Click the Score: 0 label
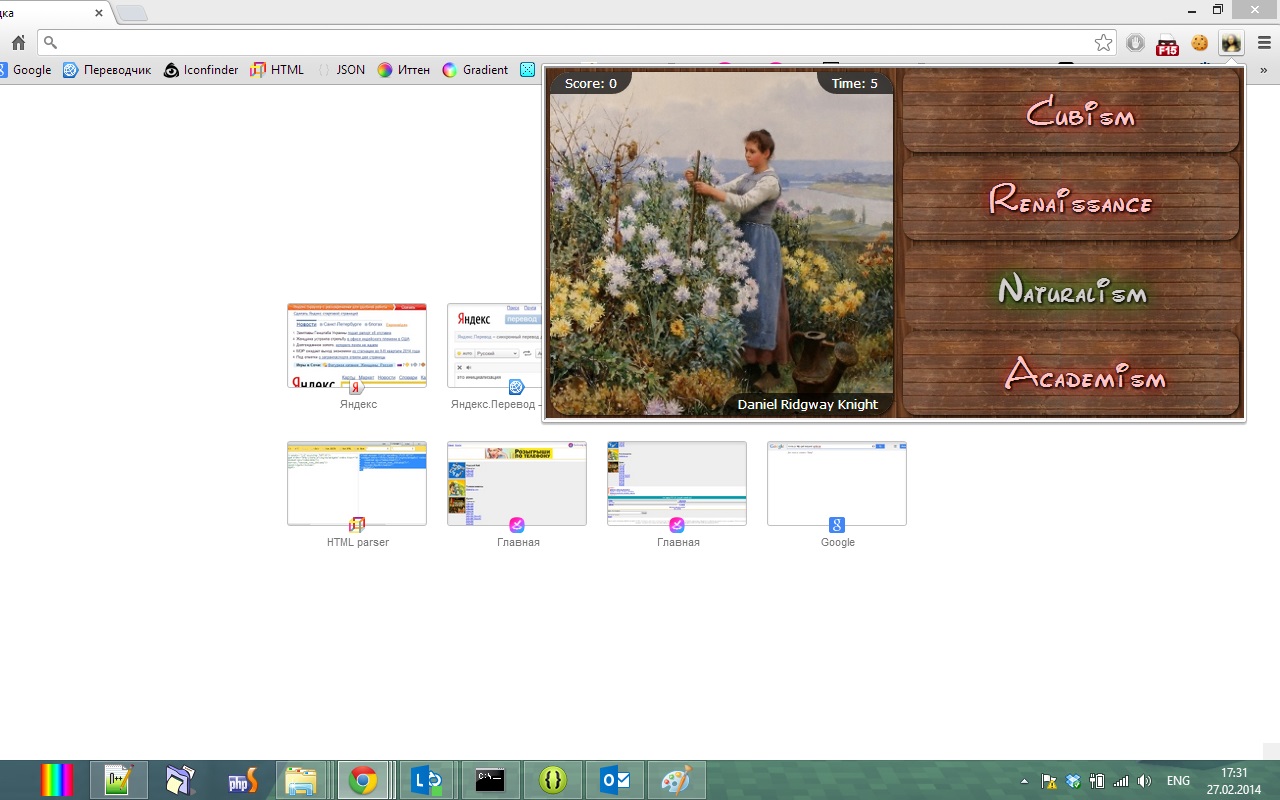 591,83
